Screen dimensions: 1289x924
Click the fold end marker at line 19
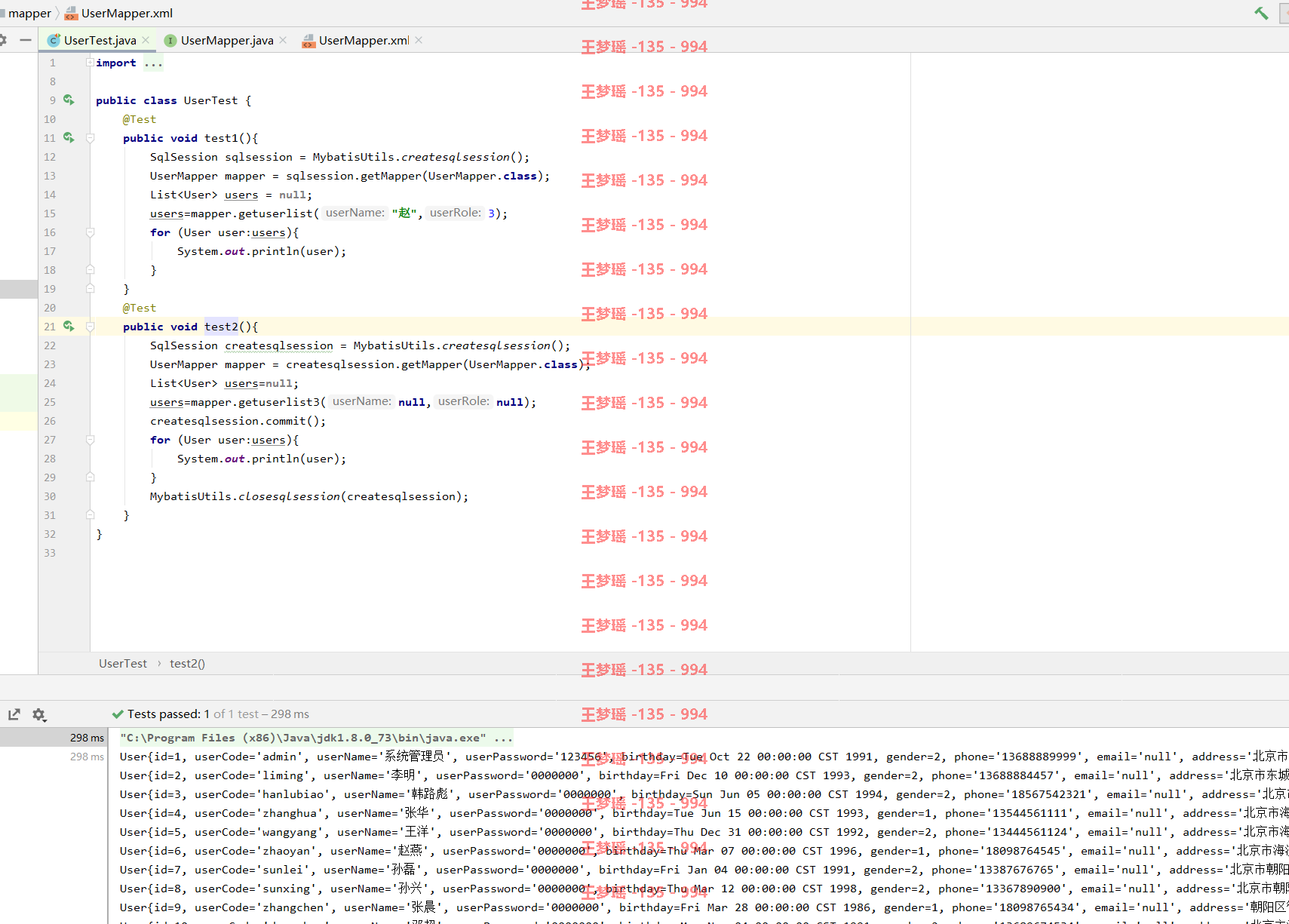point(90,288)
